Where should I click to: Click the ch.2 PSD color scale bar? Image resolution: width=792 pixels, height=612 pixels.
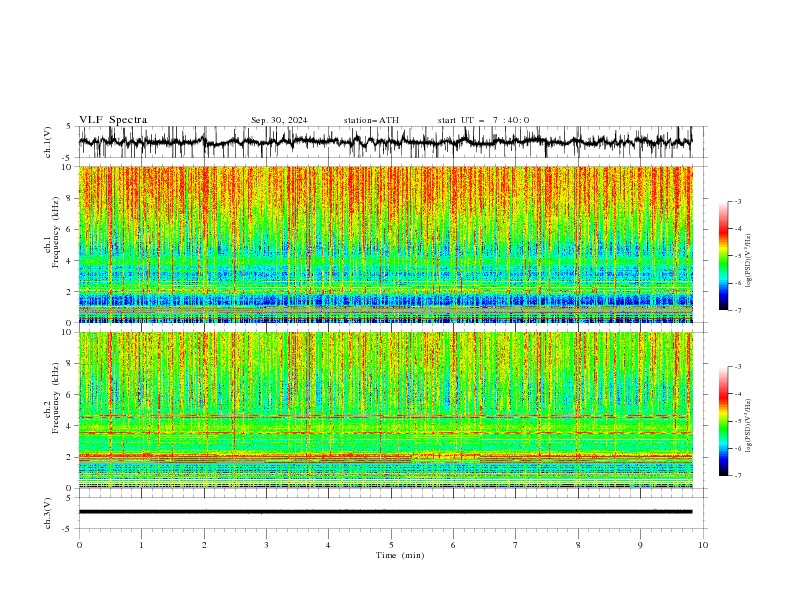point(723,421)
